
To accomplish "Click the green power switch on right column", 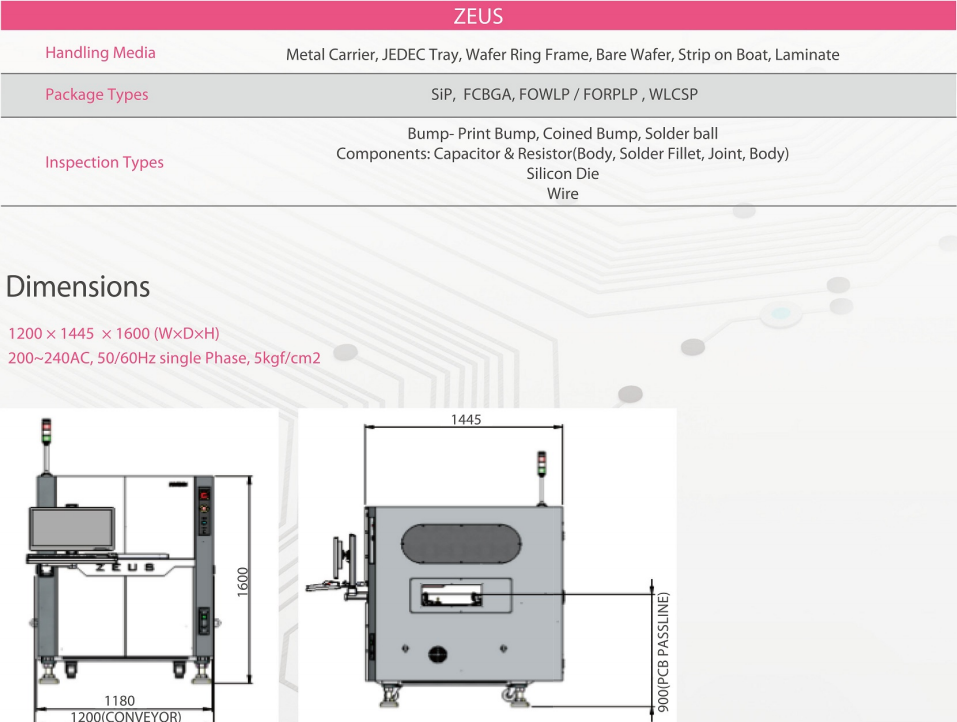I will click(x=205, y=620).
